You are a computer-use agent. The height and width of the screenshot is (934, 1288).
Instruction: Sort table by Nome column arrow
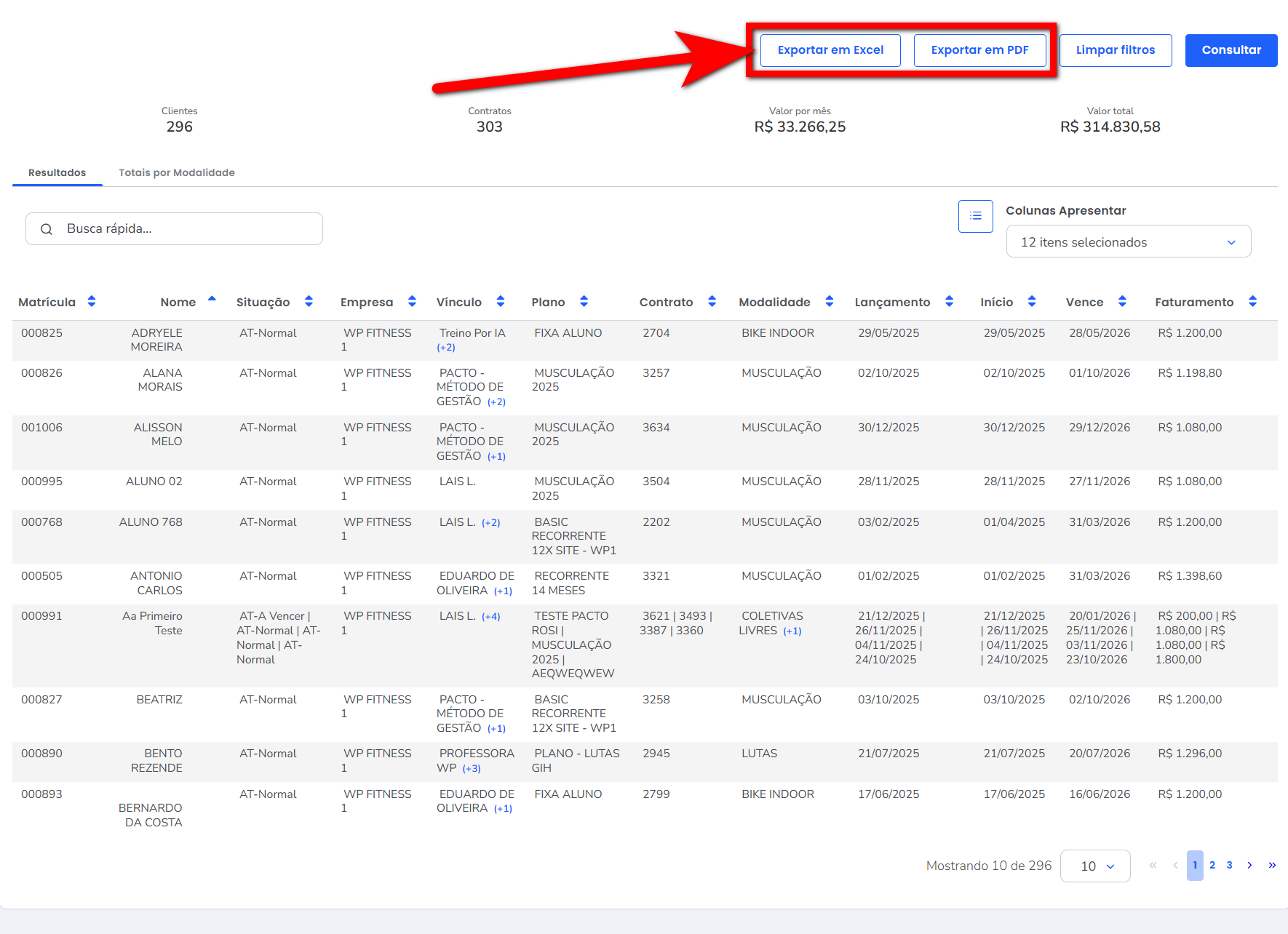pos(212,300)
